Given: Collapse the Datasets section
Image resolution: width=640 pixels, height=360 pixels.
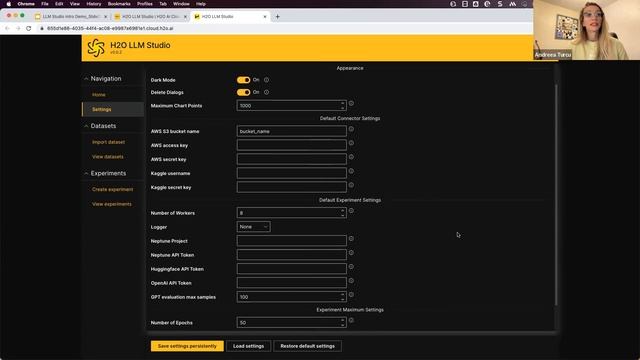Looking at the screenshot, I should pos(86,126).
